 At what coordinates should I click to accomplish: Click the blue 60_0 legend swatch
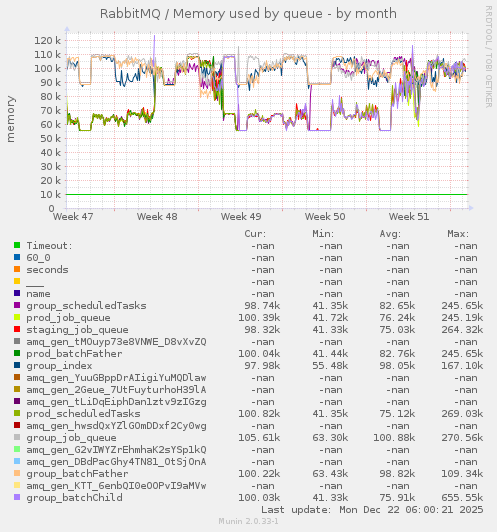17,257
